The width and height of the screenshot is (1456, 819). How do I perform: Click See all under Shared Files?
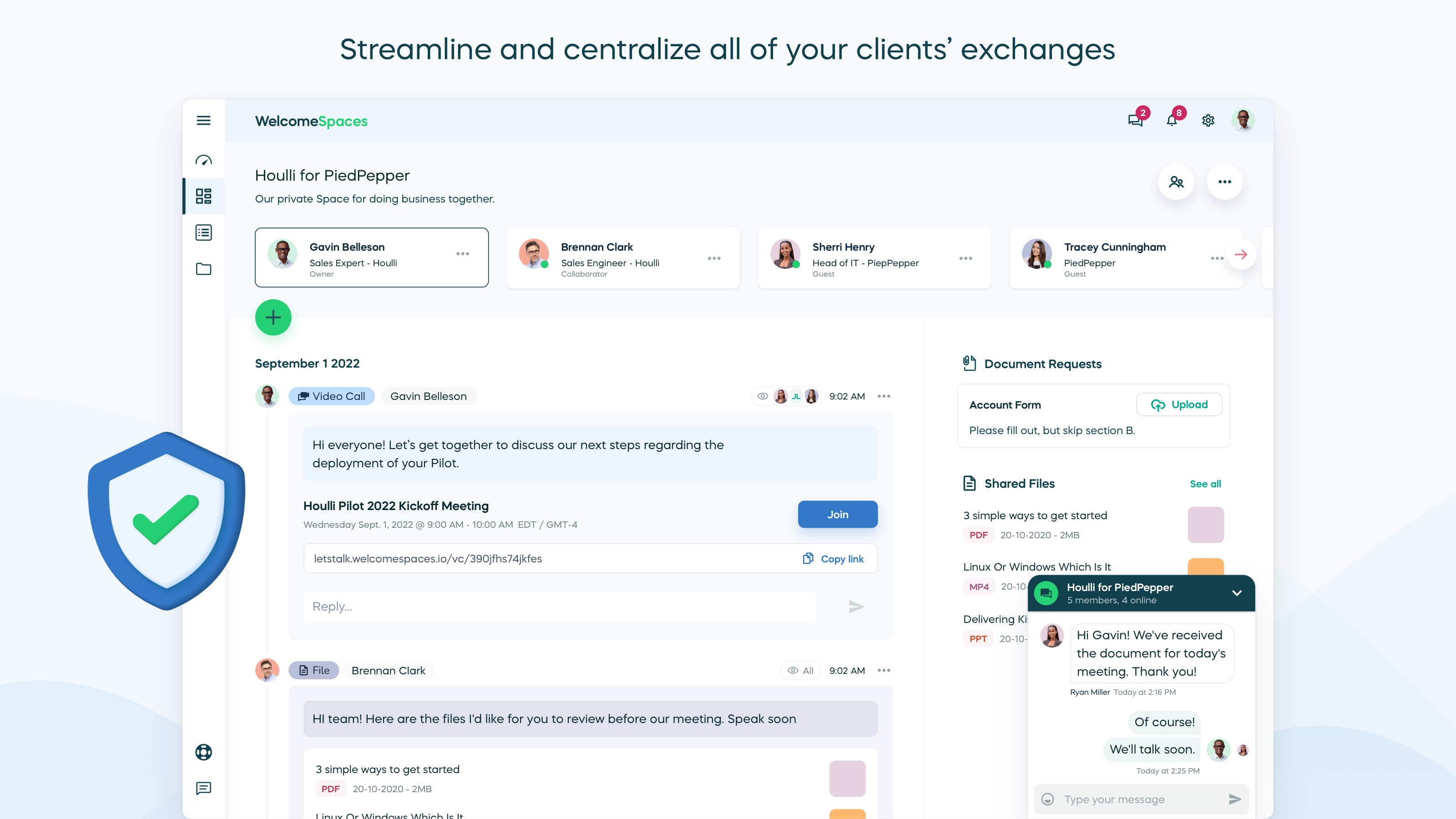point(1206,484)
